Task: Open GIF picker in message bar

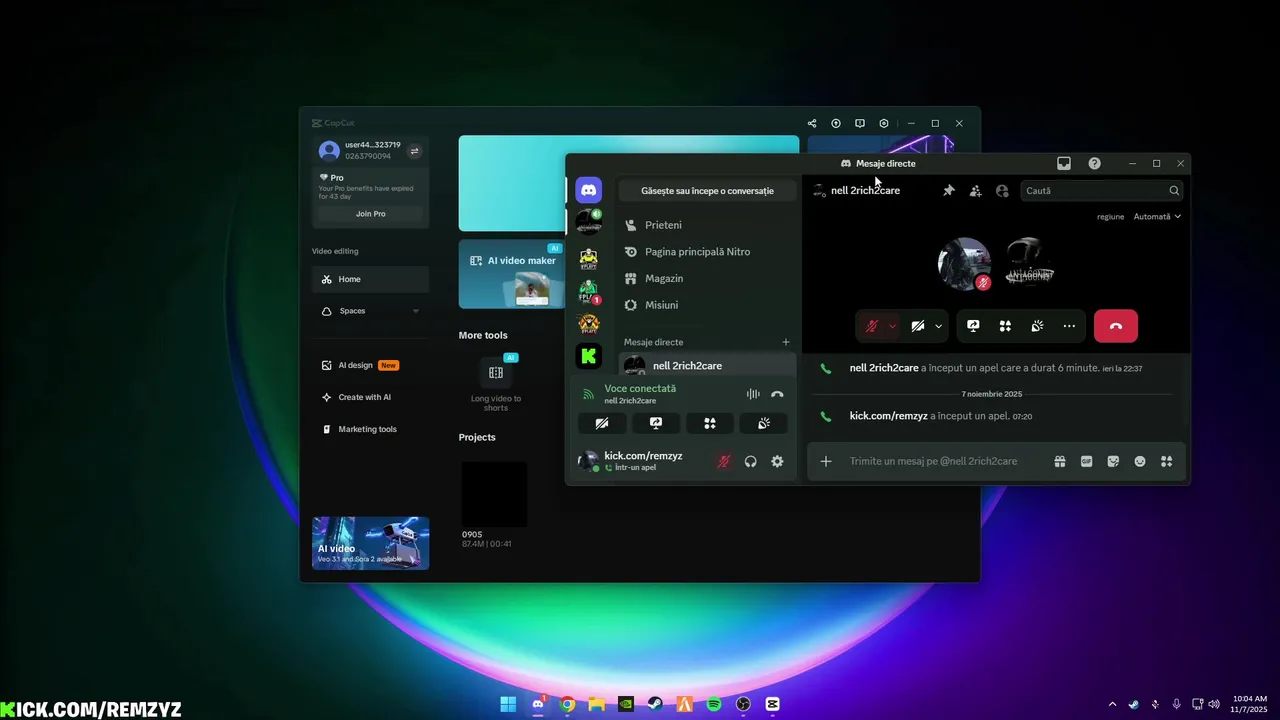Action: [x=1086, y=461]
